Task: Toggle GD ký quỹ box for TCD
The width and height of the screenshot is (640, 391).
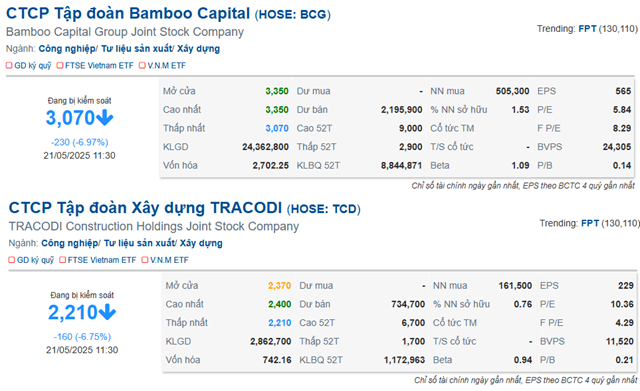Action: (11, 260)
